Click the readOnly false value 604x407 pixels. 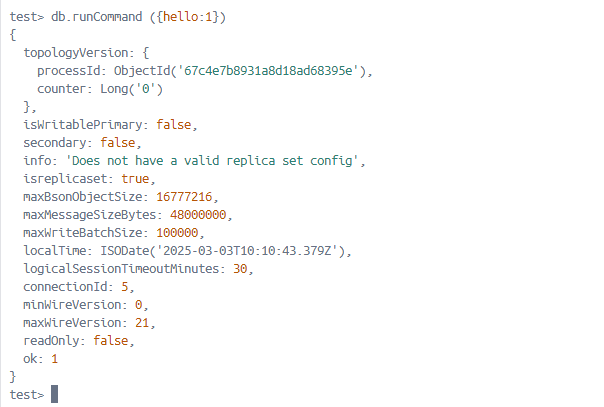coord(111,341)
